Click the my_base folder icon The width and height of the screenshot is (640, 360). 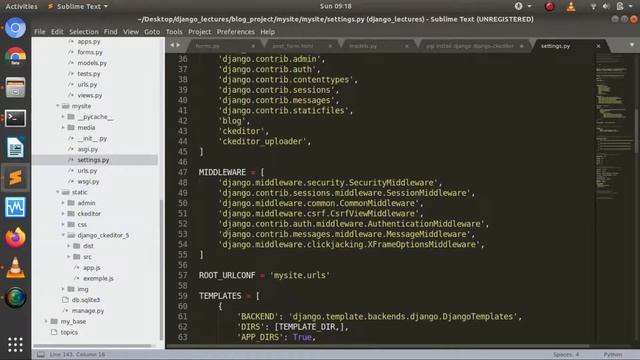(x=54, y=322)
